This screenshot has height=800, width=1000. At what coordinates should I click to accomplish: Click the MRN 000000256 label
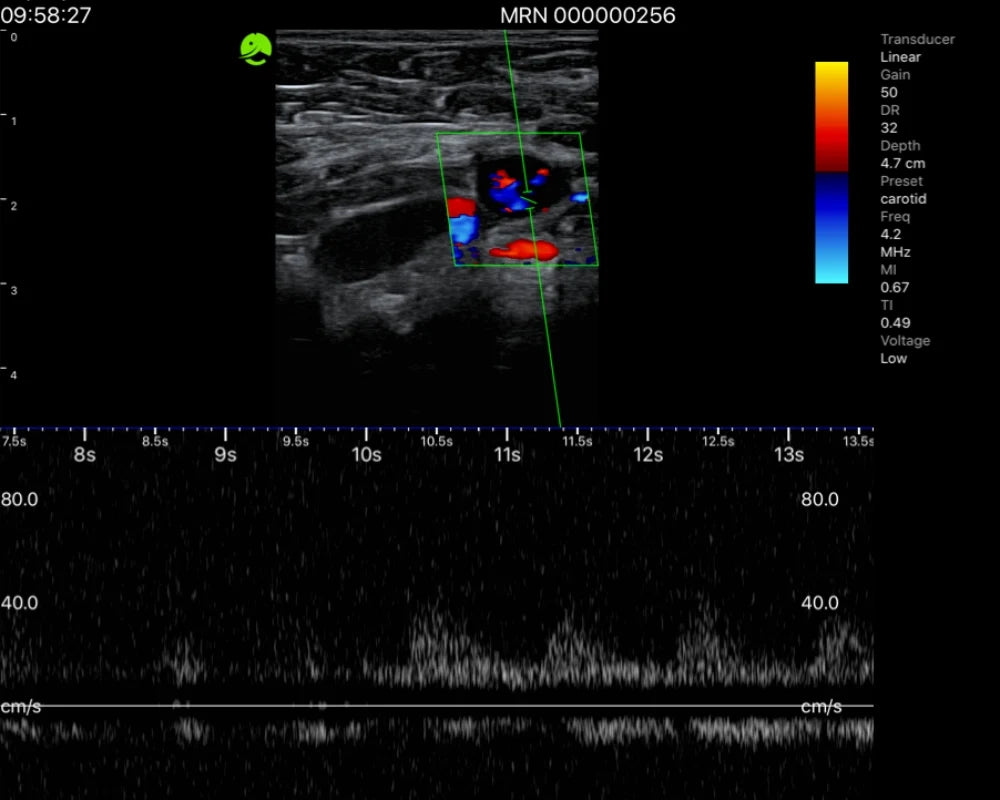(587, 15)
